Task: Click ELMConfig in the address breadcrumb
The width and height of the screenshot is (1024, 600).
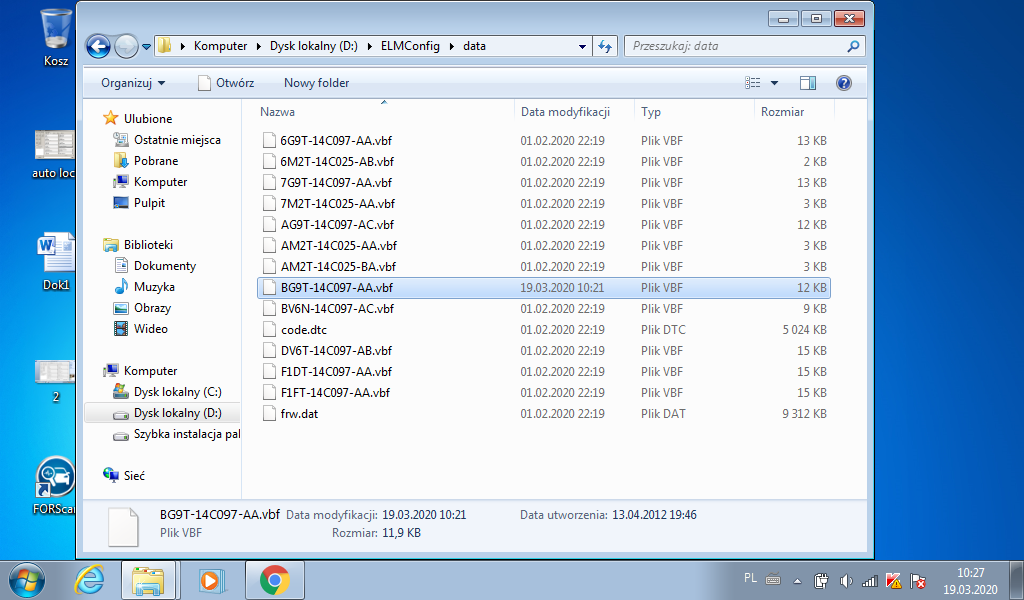Action: pyautogui.click(x=410, y=46)
